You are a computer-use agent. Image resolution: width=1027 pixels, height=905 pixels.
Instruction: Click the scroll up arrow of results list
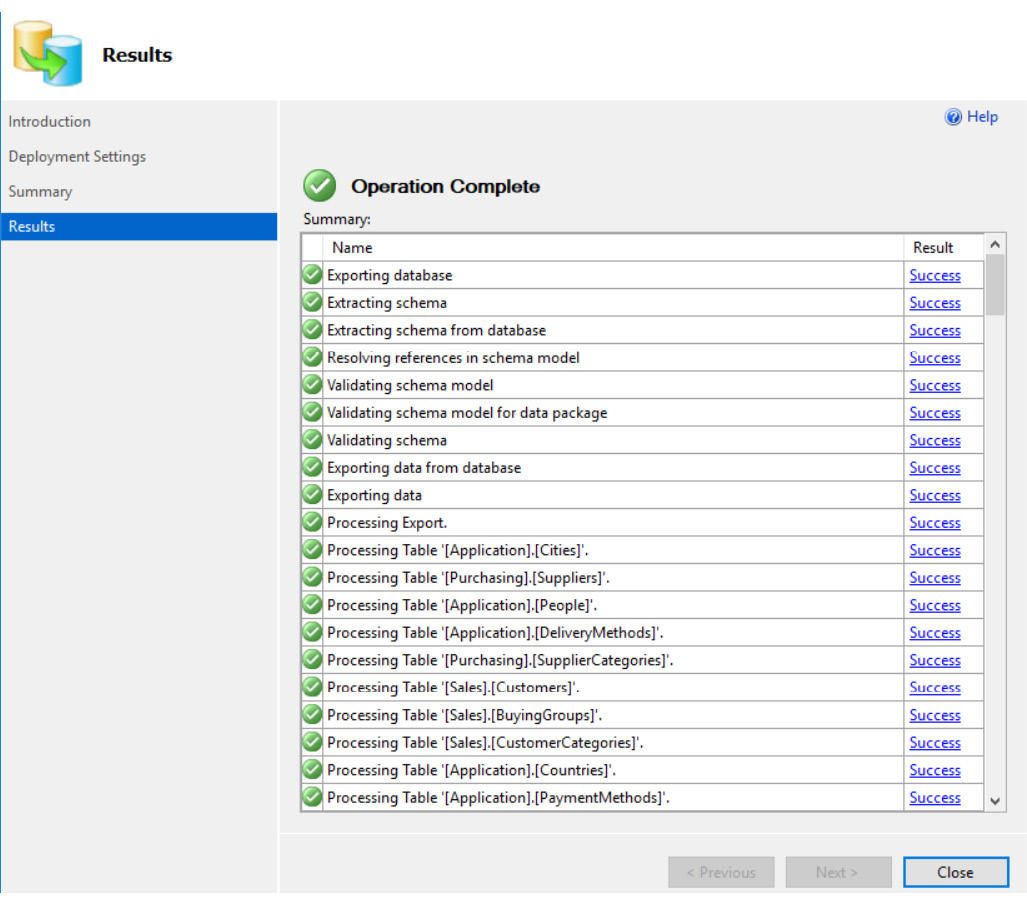994,245
